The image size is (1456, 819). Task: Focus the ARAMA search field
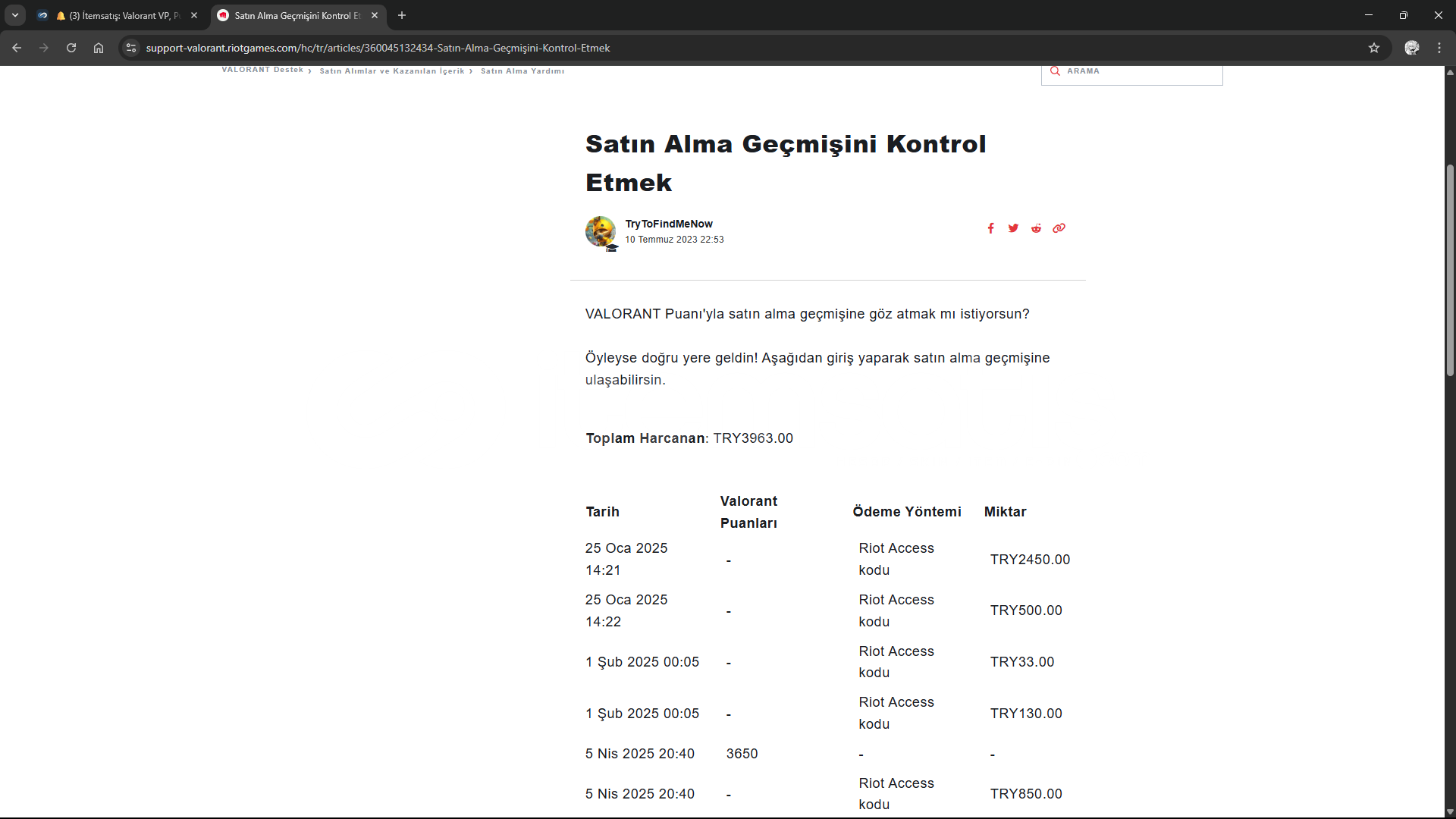coord(1131,74)
